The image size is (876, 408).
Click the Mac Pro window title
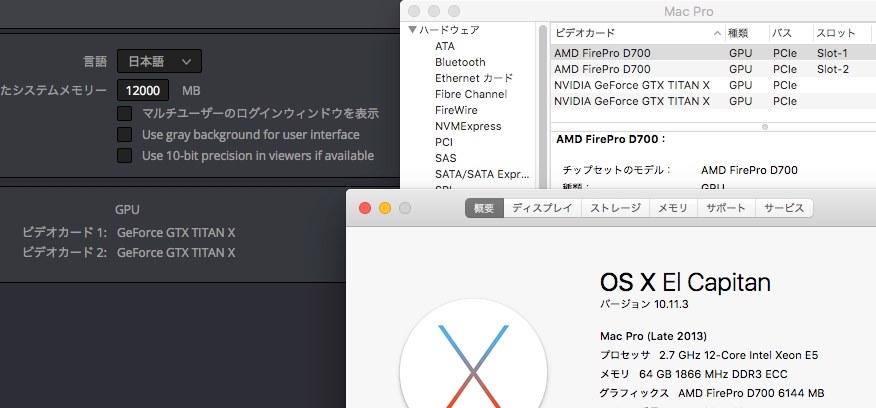688,11
